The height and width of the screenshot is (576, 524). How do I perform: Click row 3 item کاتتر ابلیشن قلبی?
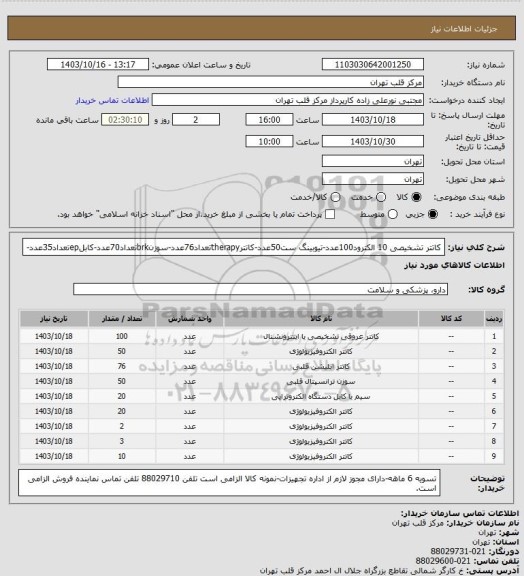[321, 366]
